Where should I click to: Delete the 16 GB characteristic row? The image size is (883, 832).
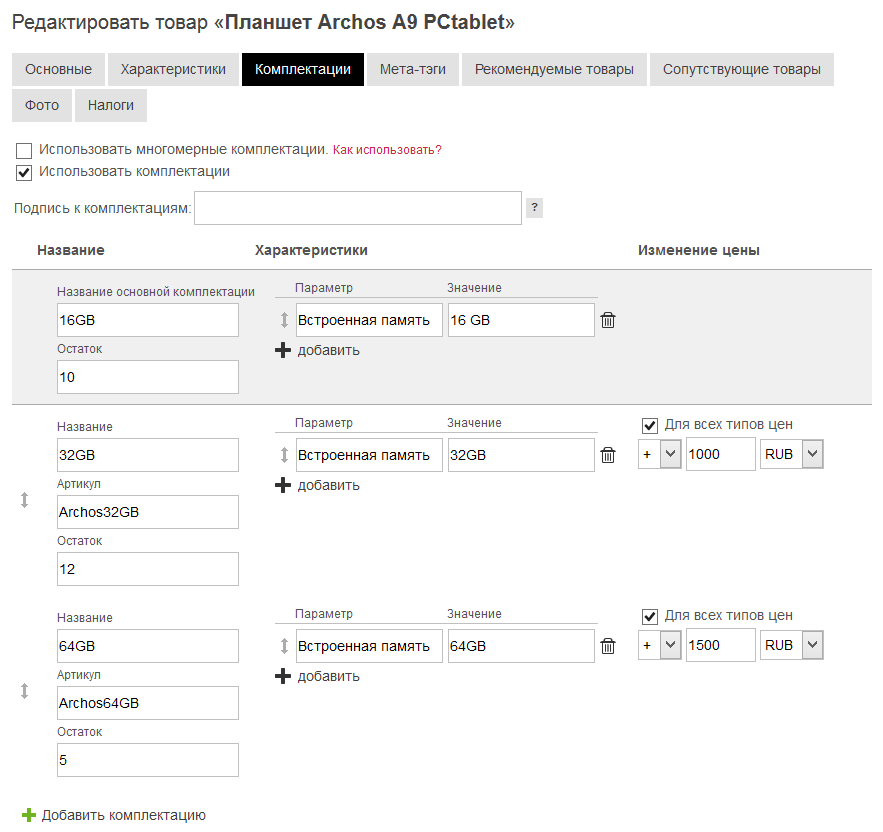tap(608, 321)
